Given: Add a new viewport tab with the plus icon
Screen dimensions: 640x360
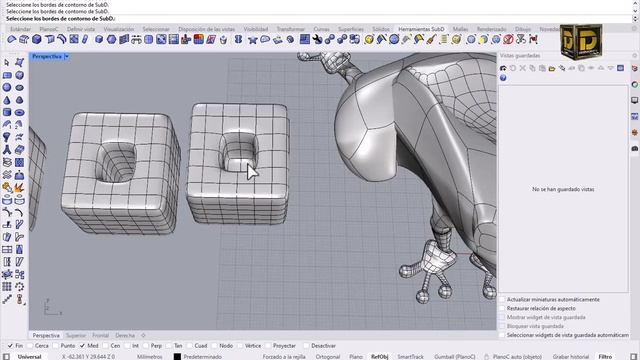Looking at the screenshot, I should (x=143, y=336).
